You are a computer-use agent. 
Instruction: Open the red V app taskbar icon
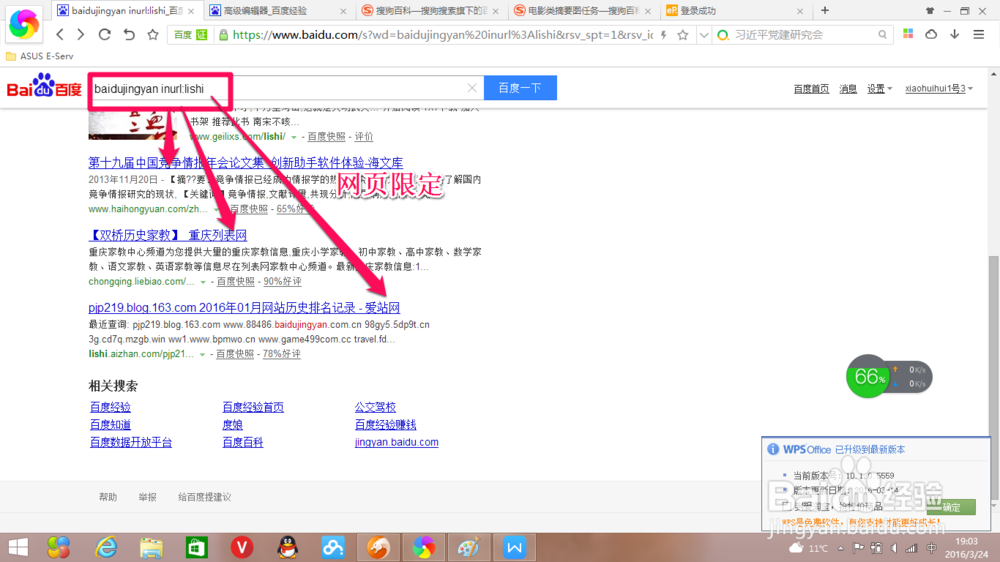click(x=242, y=547)
